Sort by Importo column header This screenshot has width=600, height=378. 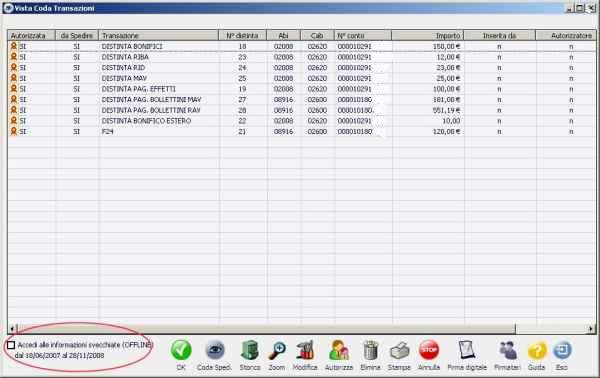point(427,36)
